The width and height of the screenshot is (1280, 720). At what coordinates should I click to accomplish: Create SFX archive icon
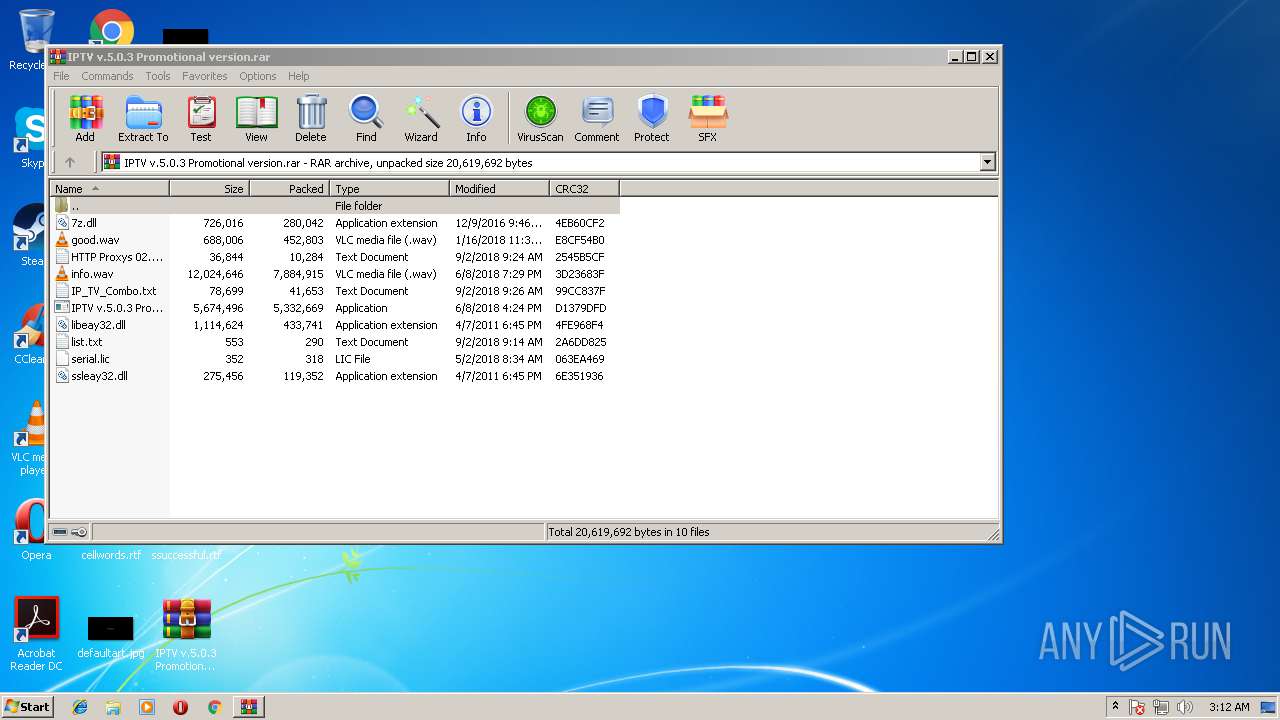[708, 119]
